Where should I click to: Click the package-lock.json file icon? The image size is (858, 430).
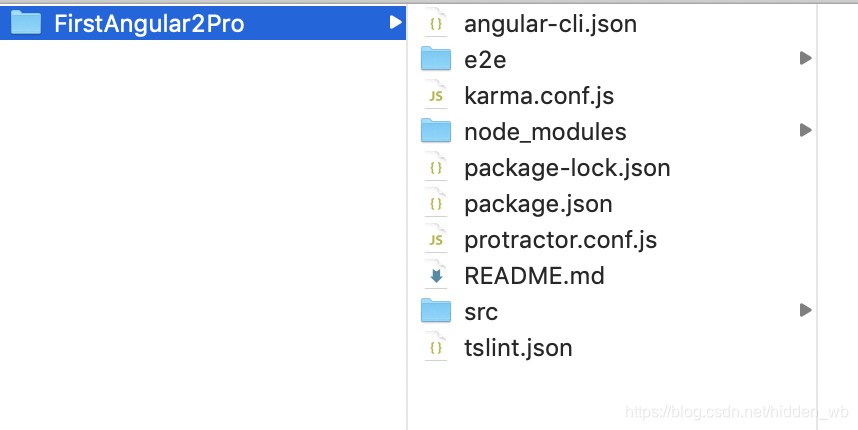(436, 167)
